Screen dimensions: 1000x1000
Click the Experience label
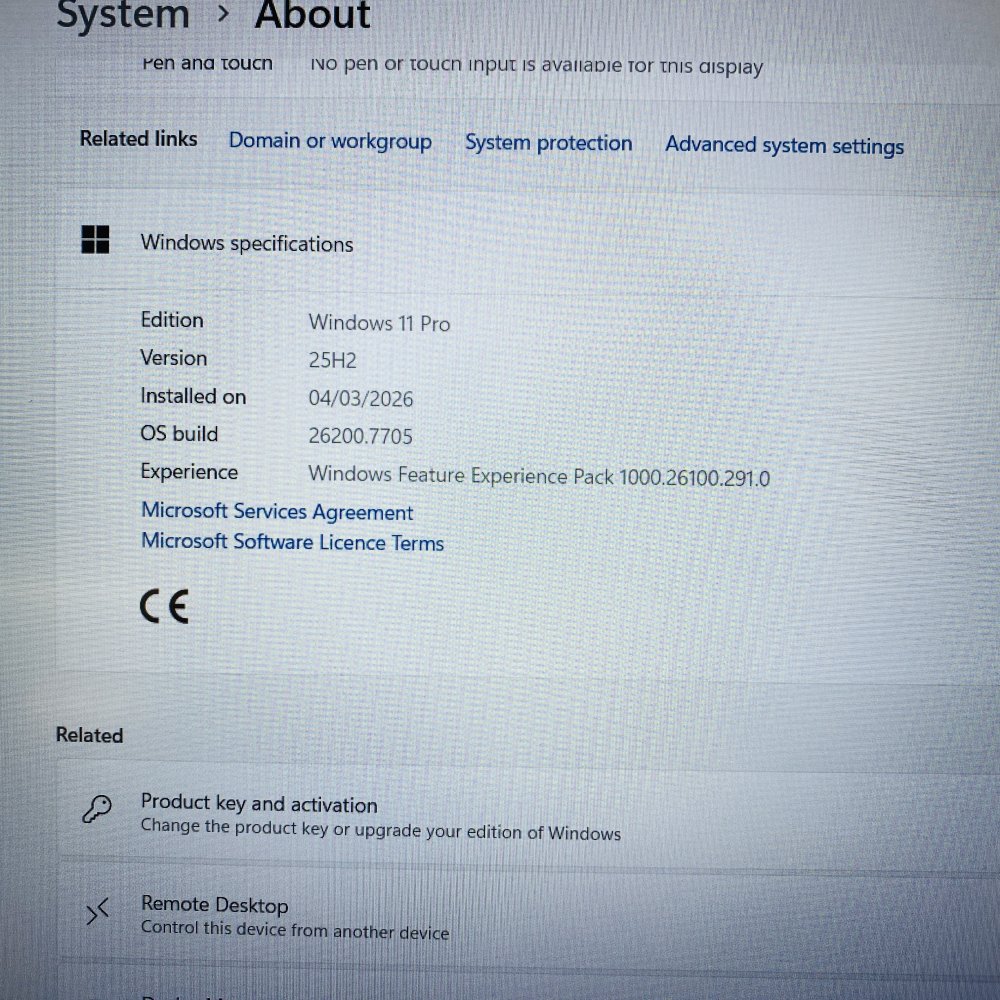189,472
